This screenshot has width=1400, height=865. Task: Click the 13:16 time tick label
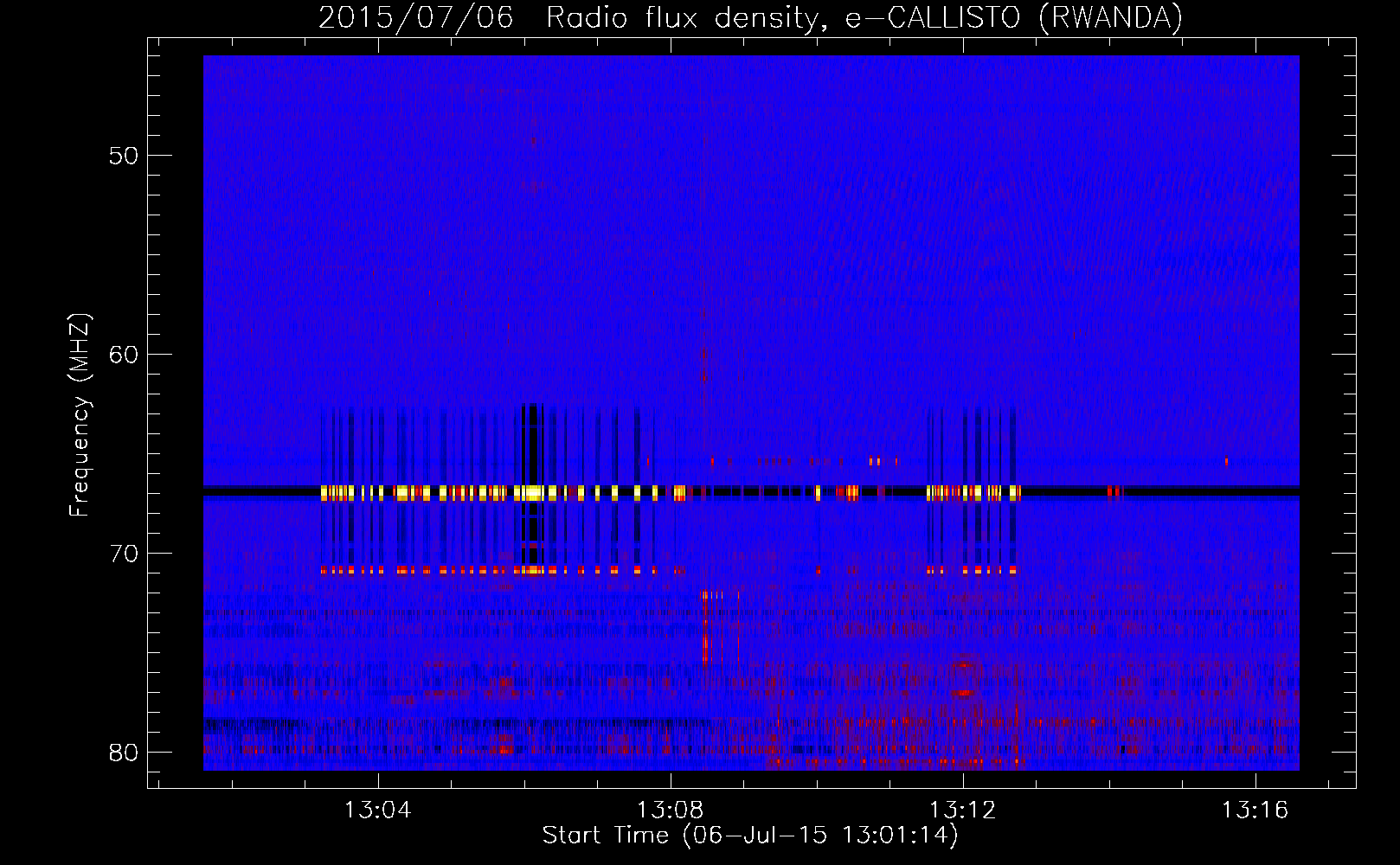[x=1255, y=811]
